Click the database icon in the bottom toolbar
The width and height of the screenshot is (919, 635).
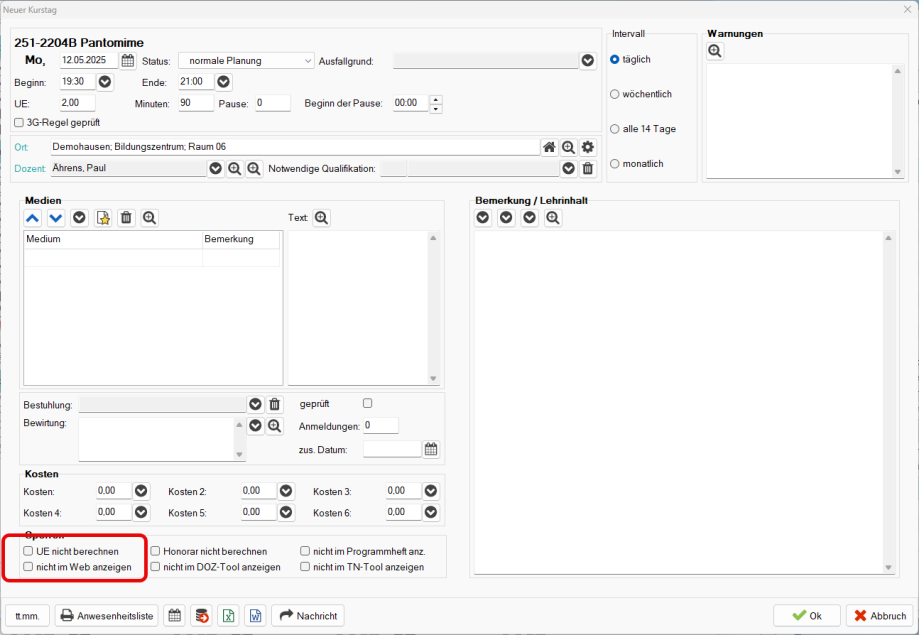pos(202,616)
